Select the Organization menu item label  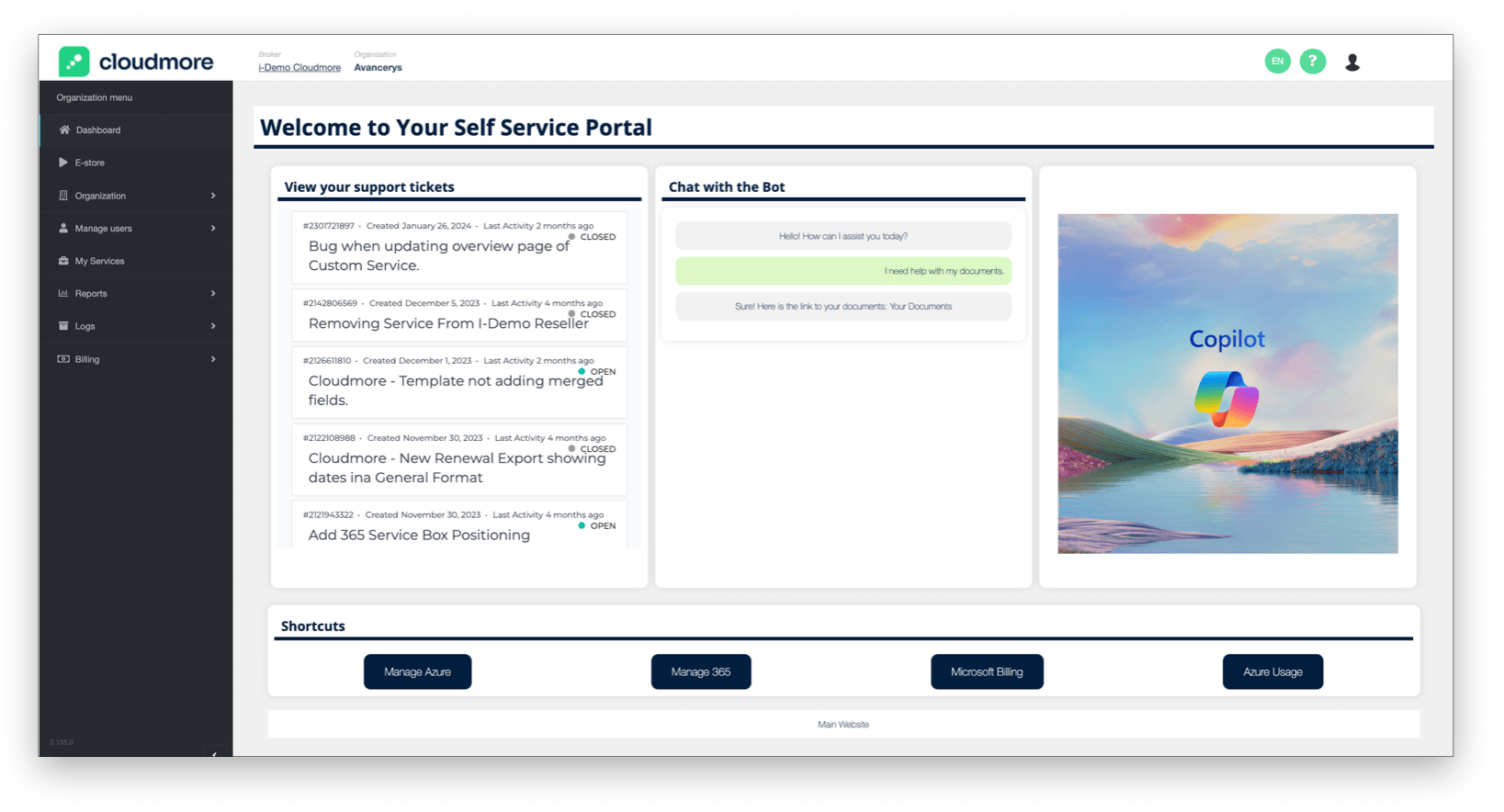(x=100, y=196)
